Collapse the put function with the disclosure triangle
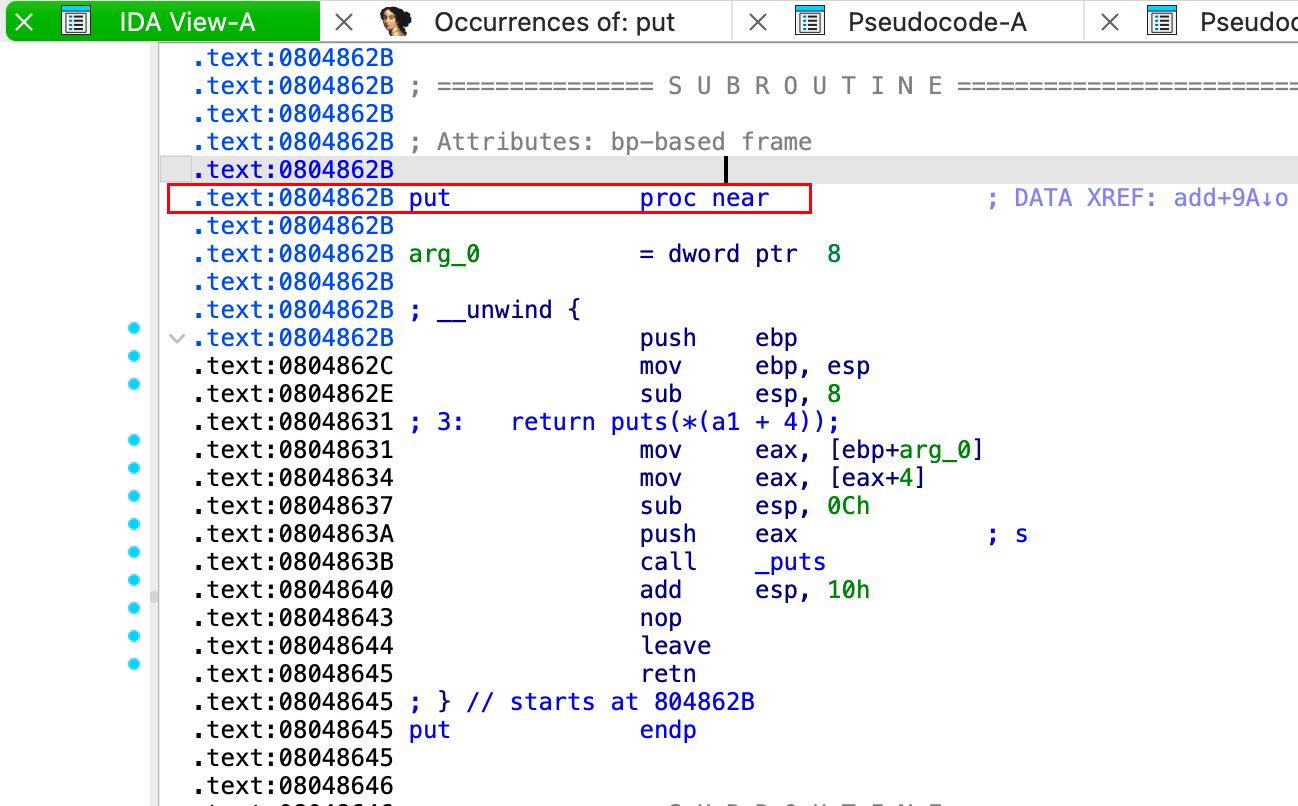The width and height of the screenshot is (1298, 806). click(x=176, y=339)
